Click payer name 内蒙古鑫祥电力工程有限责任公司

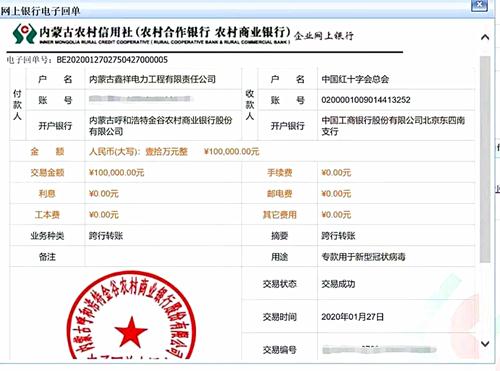tap(152, 79)
